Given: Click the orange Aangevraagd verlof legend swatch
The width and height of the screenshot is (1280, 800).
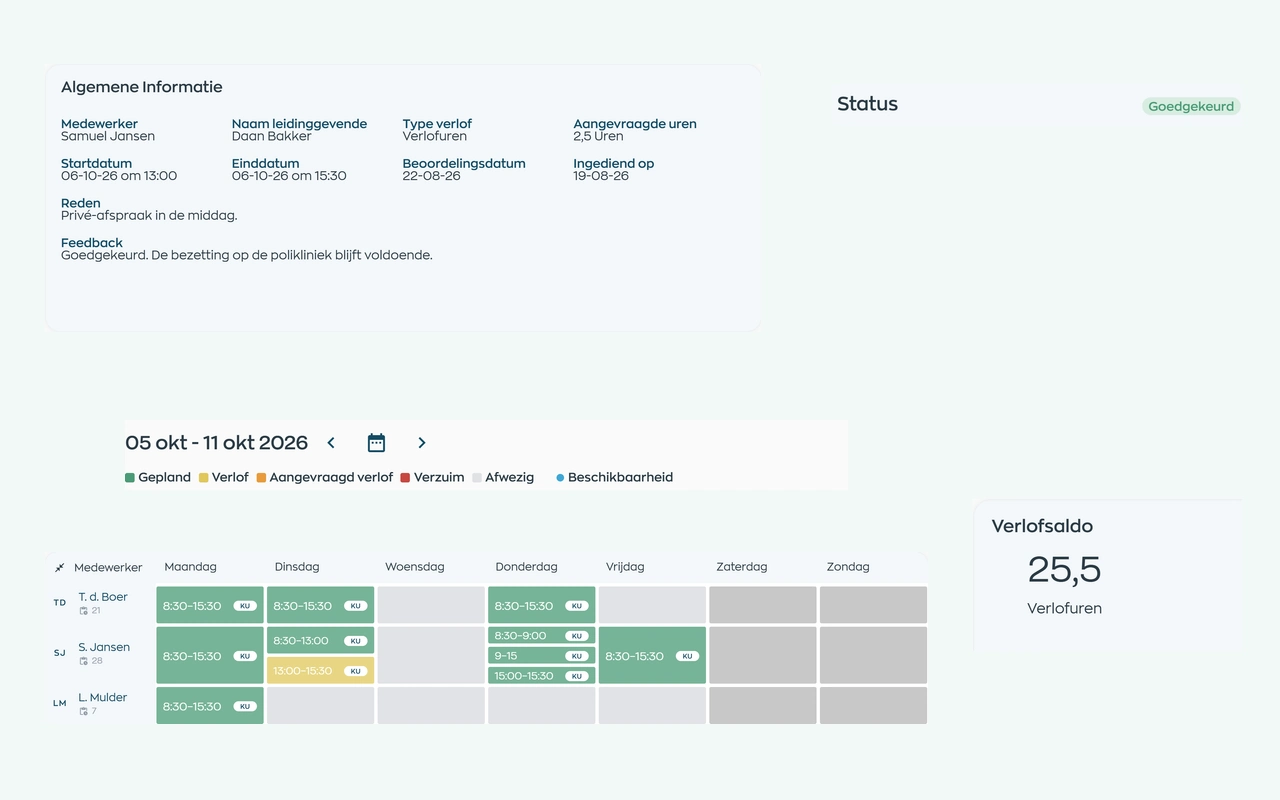Looking at the screenshot, I should pos(262,478).
